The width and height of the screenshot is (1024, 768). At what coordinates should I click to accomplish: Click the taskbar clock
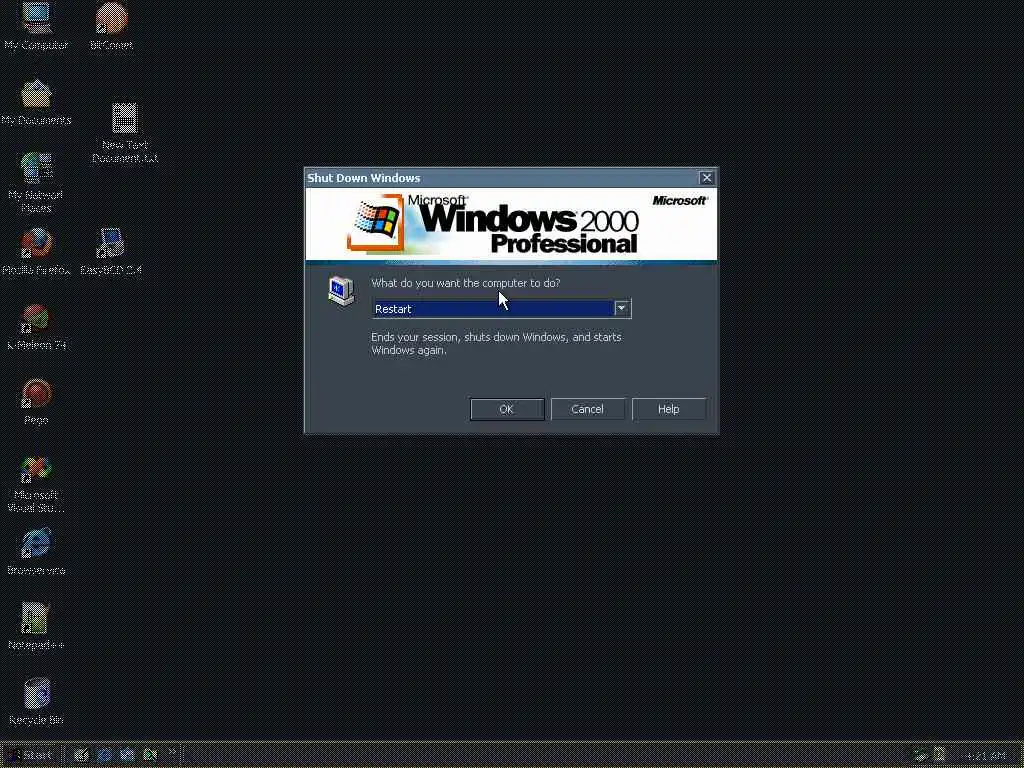[984, 756]
